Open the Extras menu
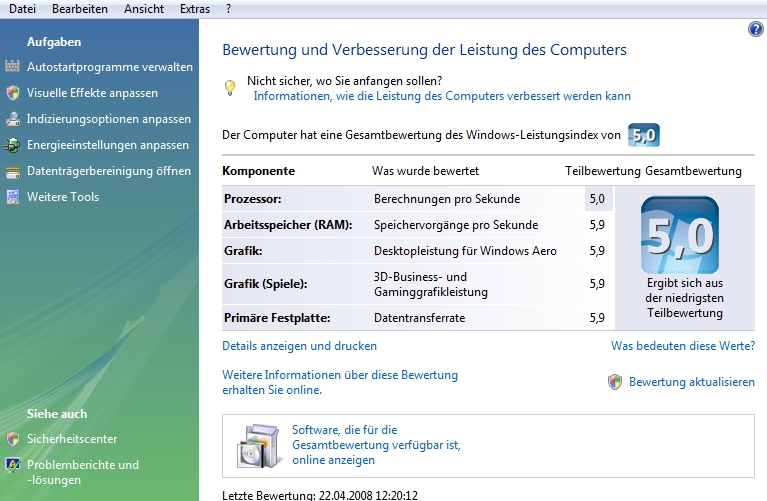This screenshot has width=767, height=501. [195, 9]
